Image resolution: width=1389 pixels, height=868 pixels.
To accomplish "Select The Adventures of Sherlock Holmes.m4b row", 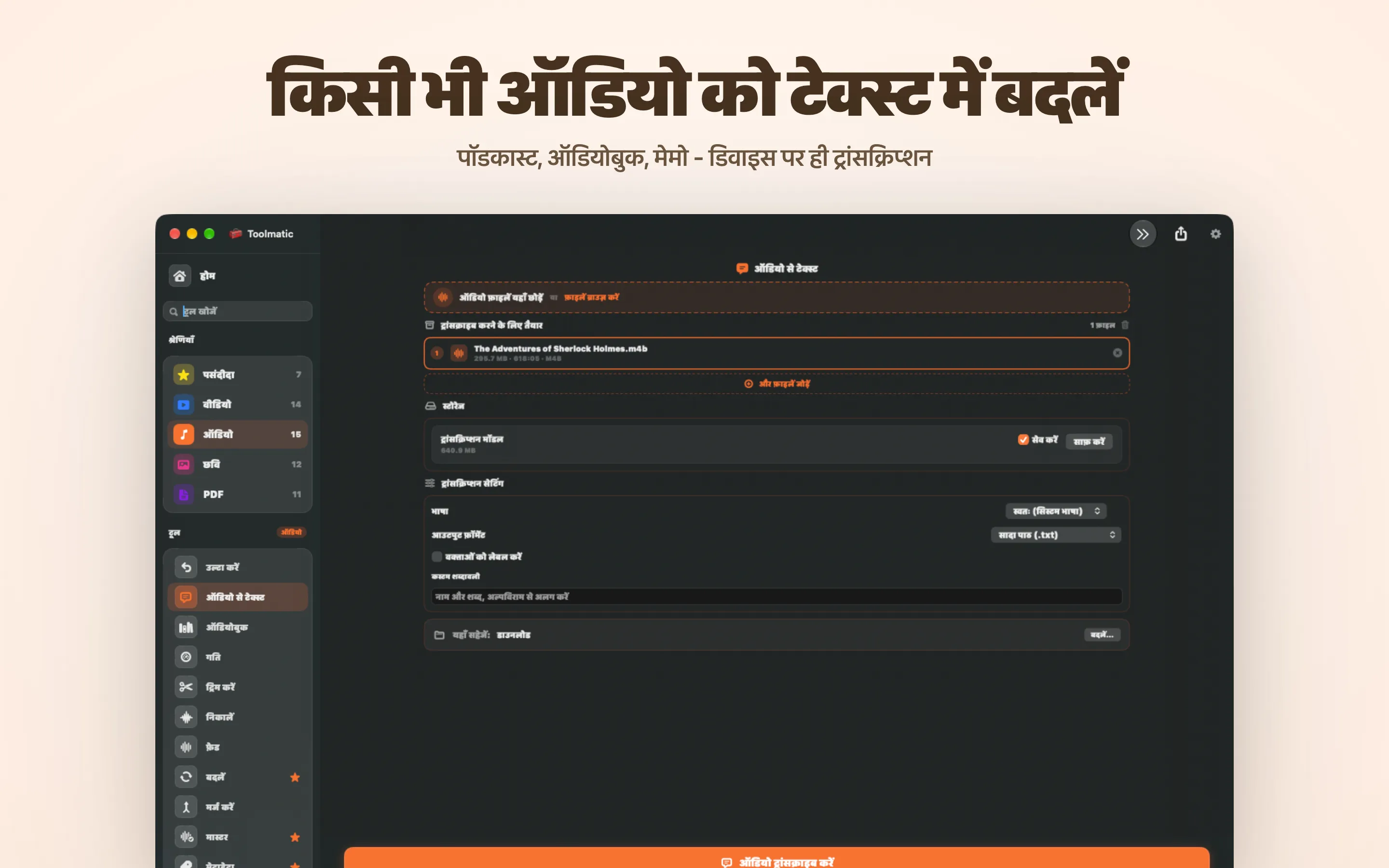I will pos(776,353).
